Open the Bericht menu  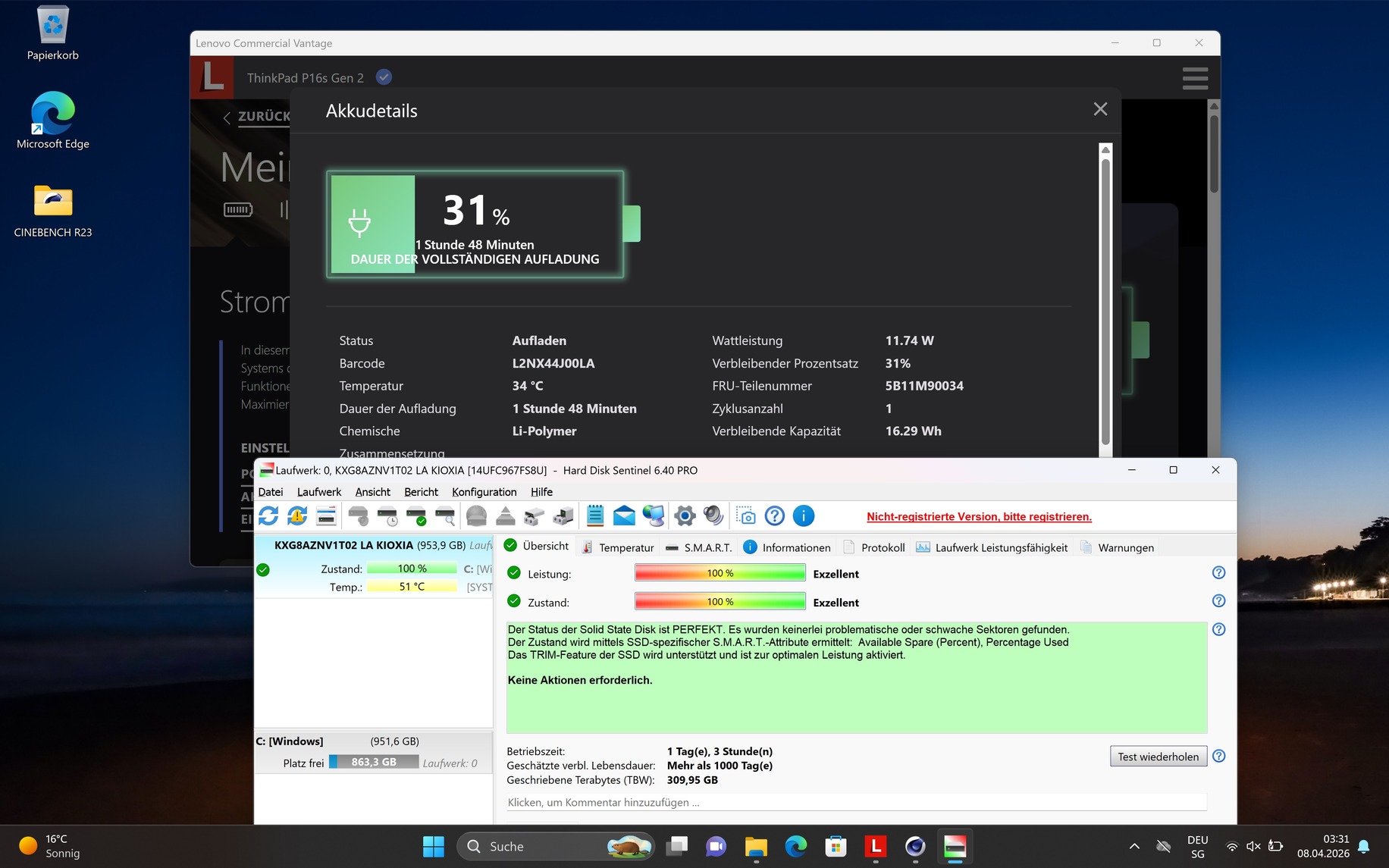422,492
